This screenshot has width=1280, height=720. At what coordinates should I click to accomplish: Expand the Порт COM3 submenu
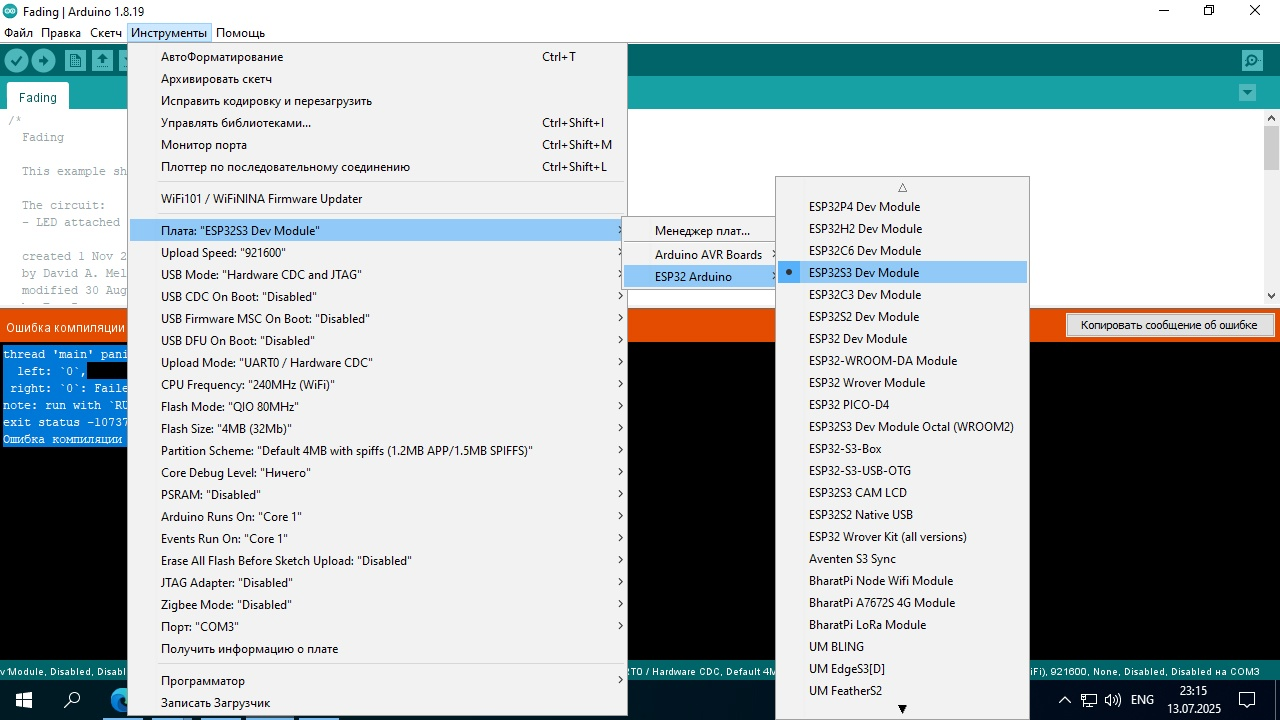(x=378, y=627)
